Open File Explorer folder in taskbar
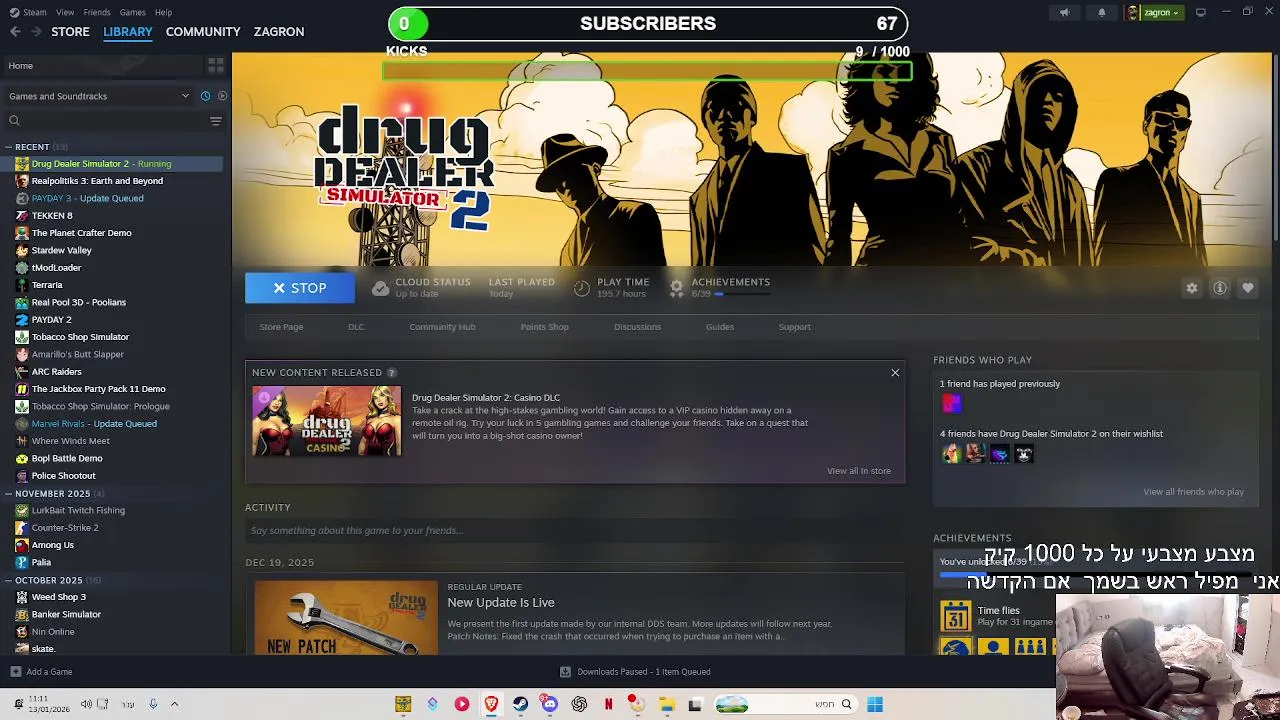 667,705
